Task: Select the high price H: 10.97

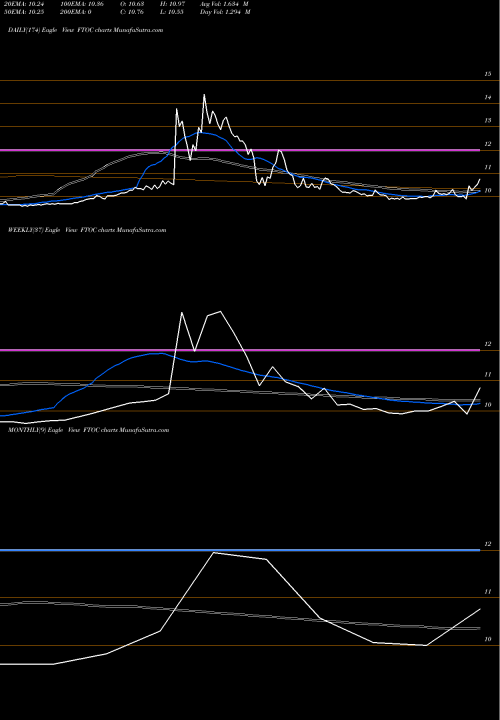Action: (171, 4)
